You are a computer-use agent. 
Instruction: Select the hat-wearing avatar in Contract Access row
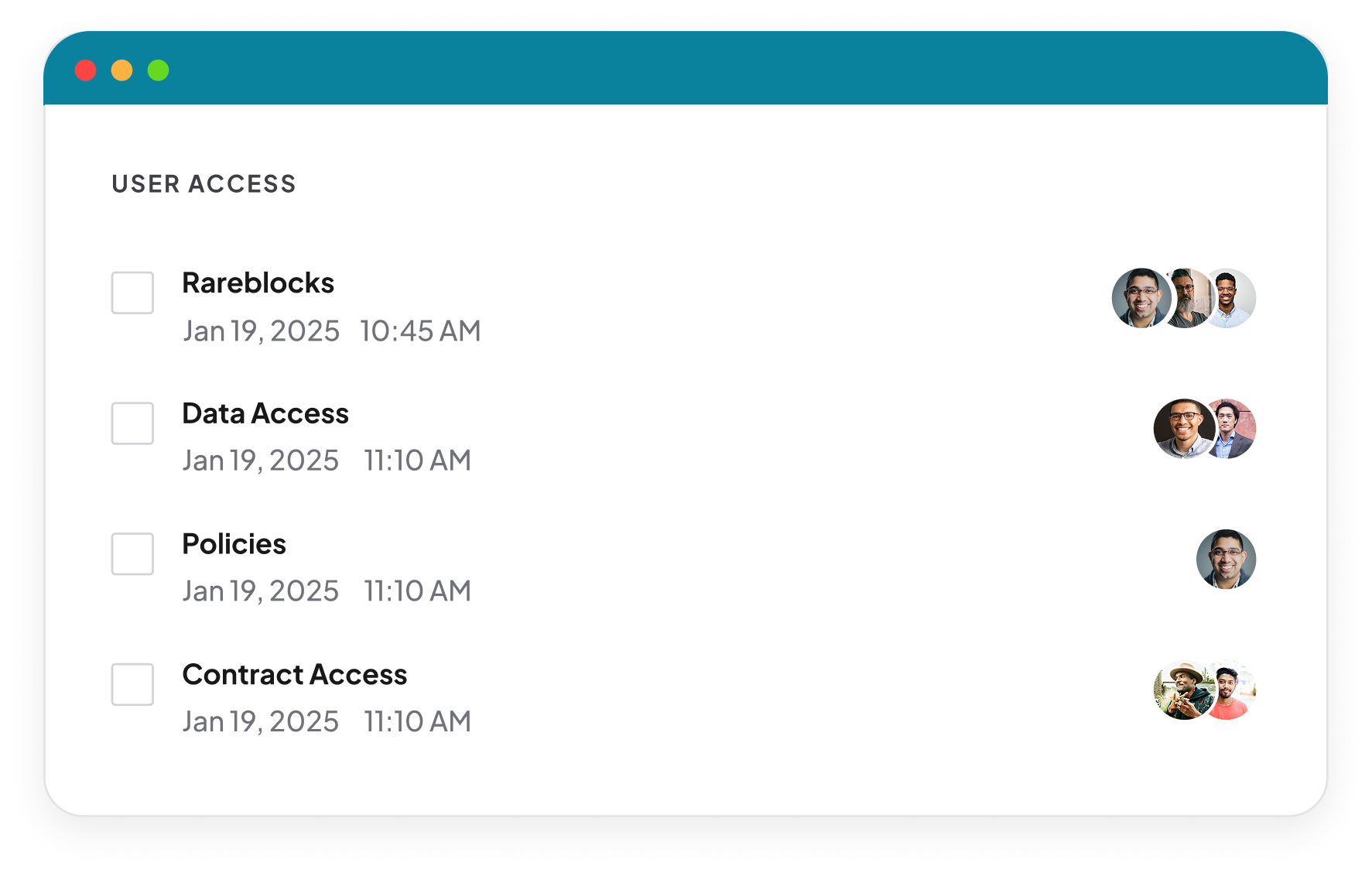pos(1182,690)
